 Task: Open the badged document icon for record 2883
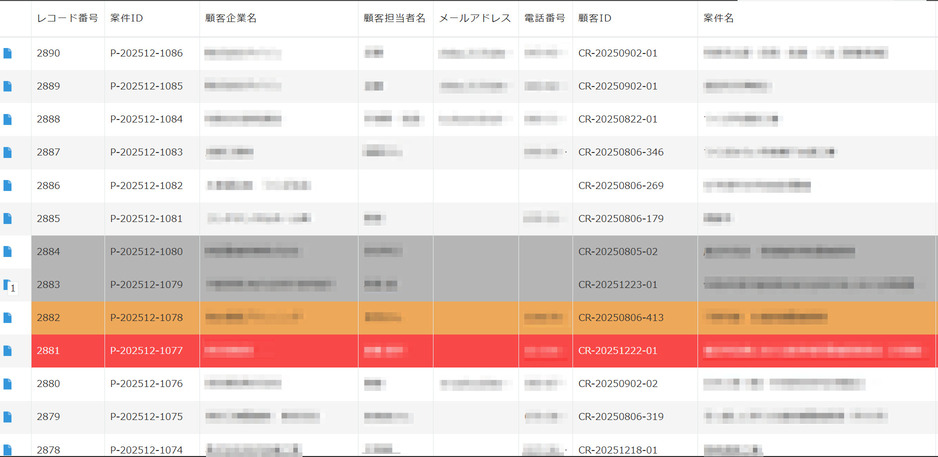click(8, 286)
